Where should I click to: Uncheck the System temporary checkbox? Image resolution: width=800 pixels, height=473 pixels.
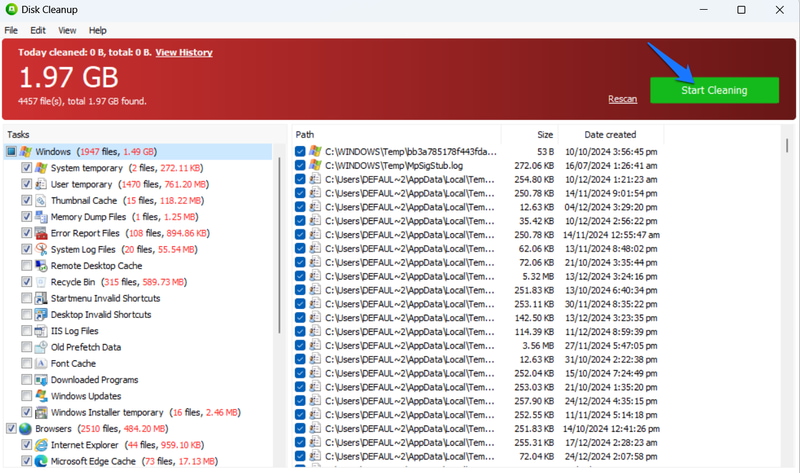[x=27, y=168]
